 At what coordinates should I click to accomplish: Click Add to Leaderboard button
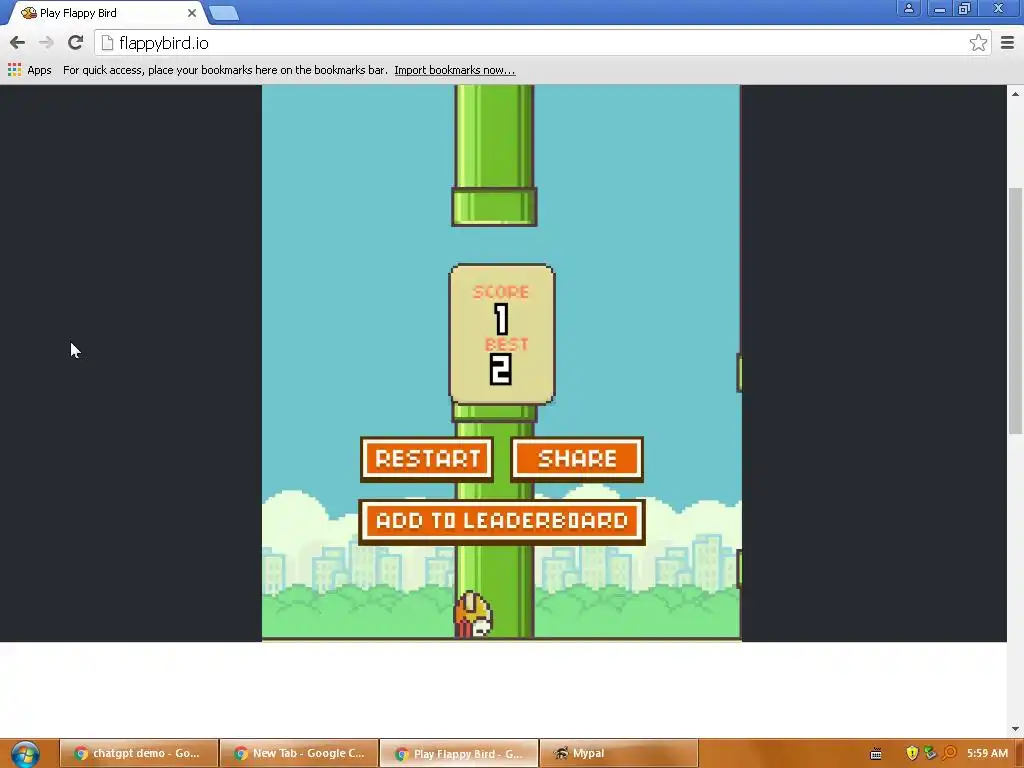(x=502, y=521)
